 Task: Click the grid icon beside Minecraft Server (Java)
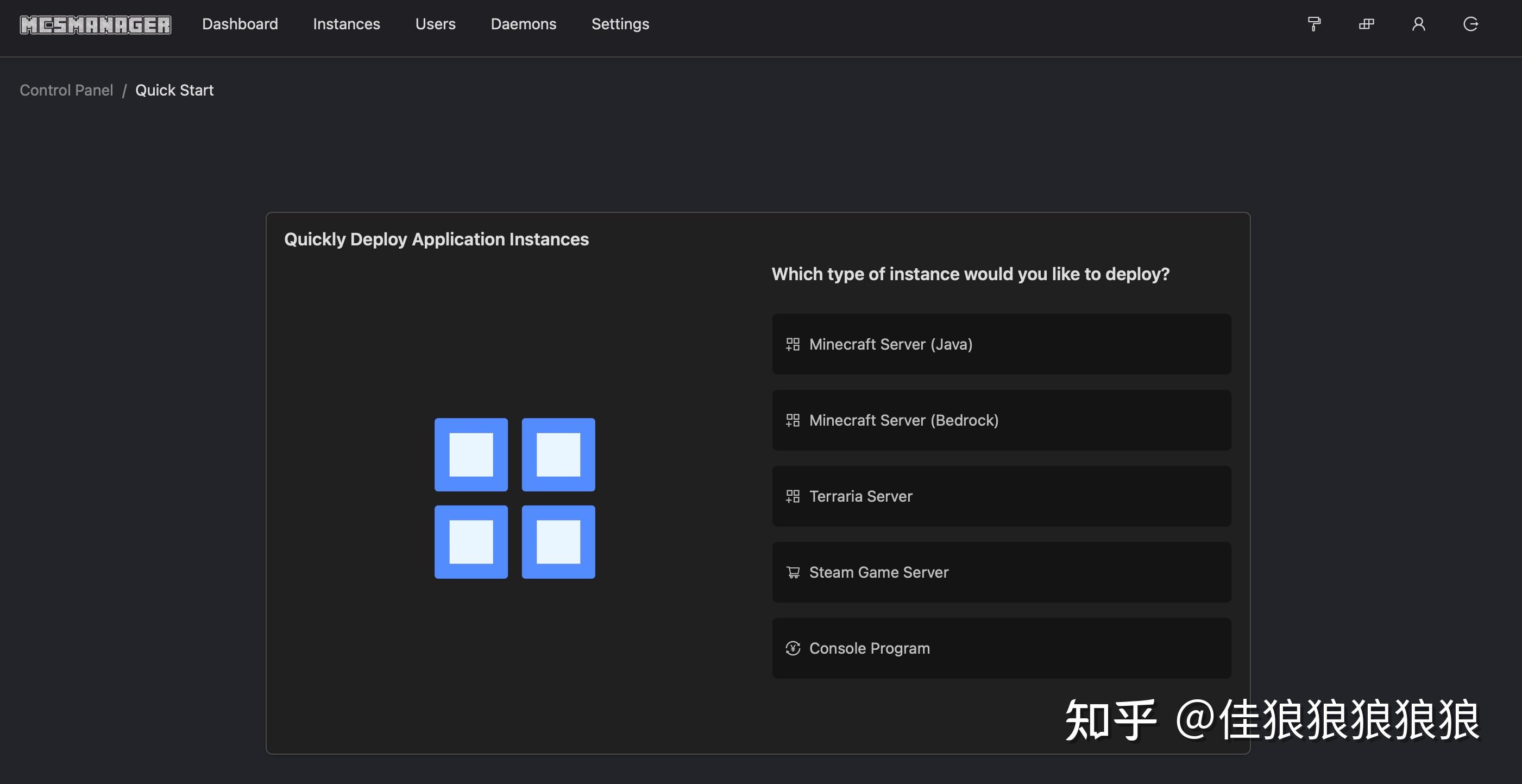(792, 344)
